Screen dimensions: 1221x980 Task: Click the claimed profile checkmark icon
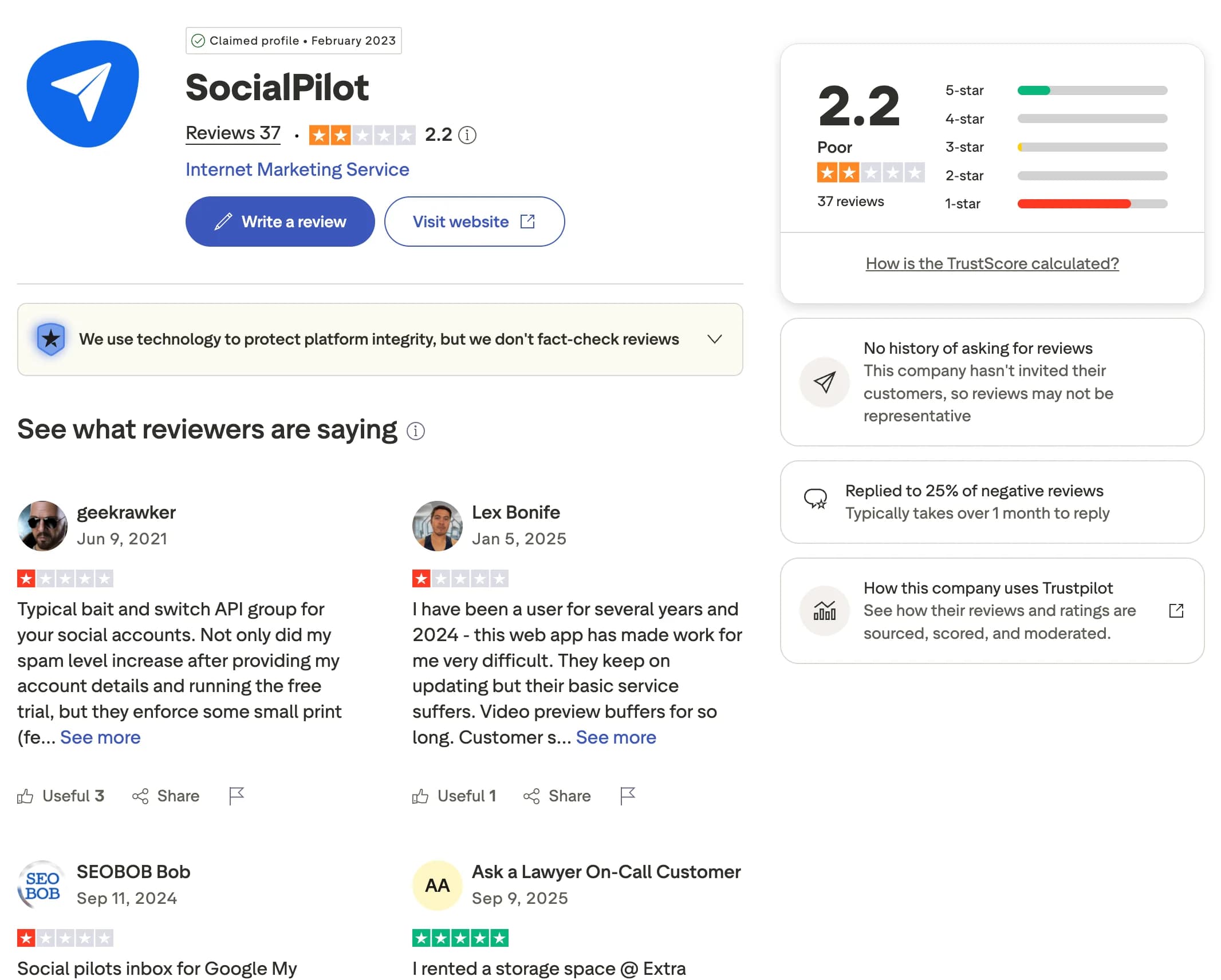[x=198, y=41]
